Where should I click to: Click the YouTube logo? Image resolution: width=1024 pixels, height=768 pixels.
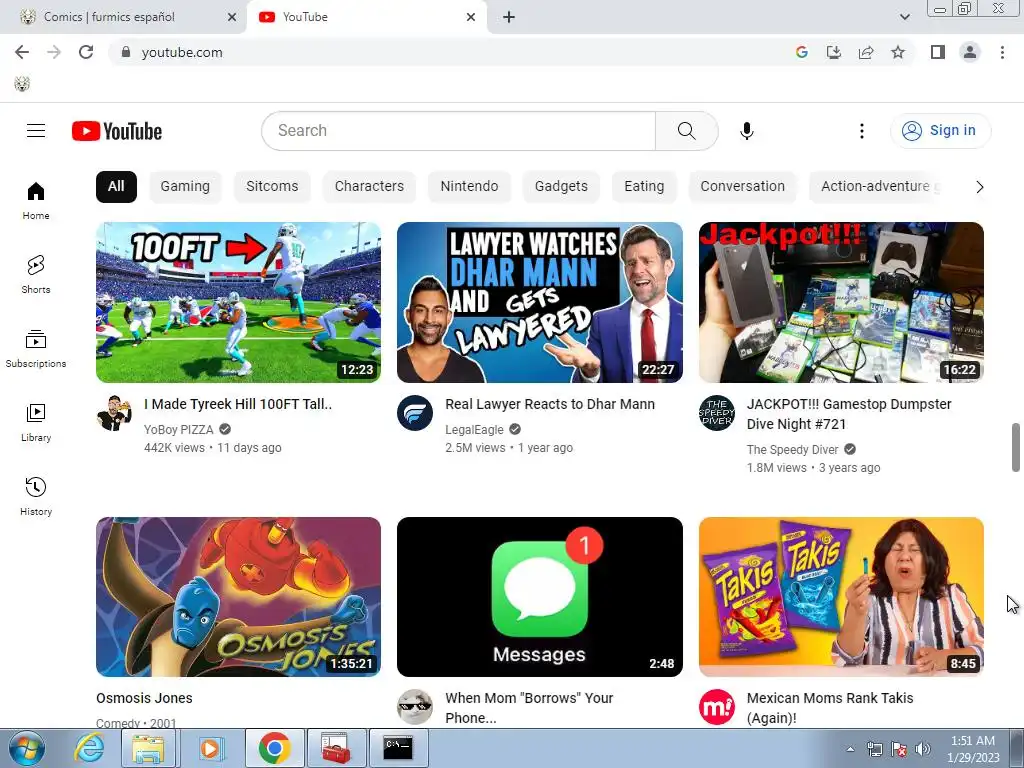[117, 131]
